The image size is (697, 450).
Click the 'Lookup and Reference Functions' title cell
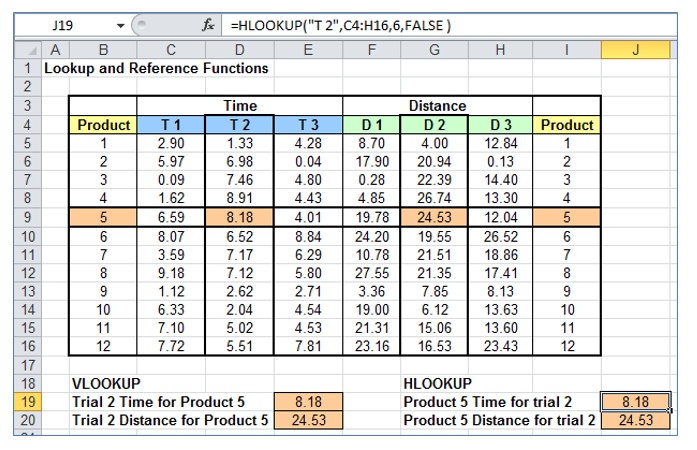click(156, 68)
